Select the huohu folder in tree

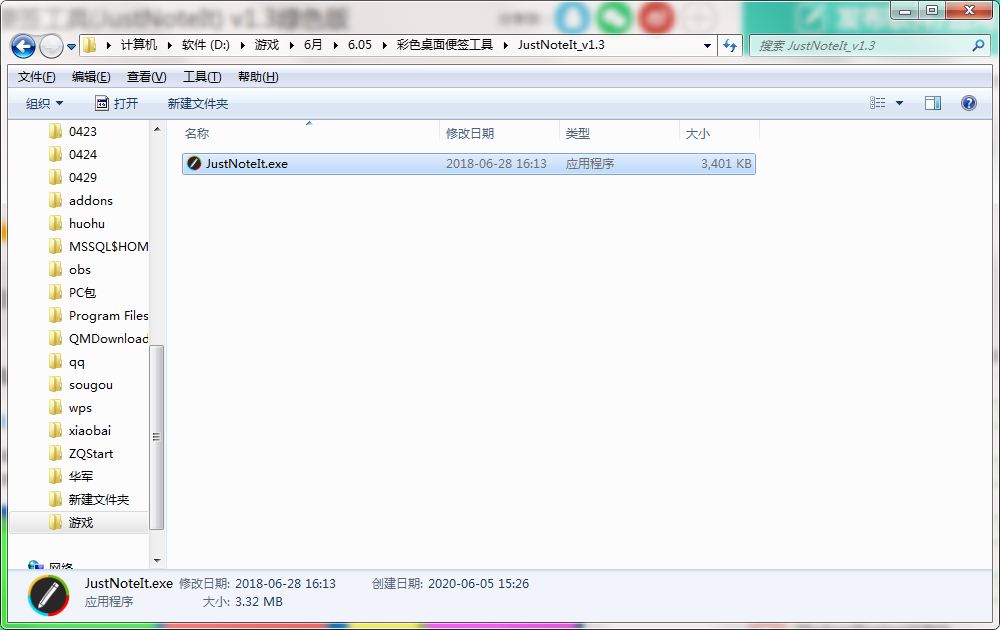(87, 223)
